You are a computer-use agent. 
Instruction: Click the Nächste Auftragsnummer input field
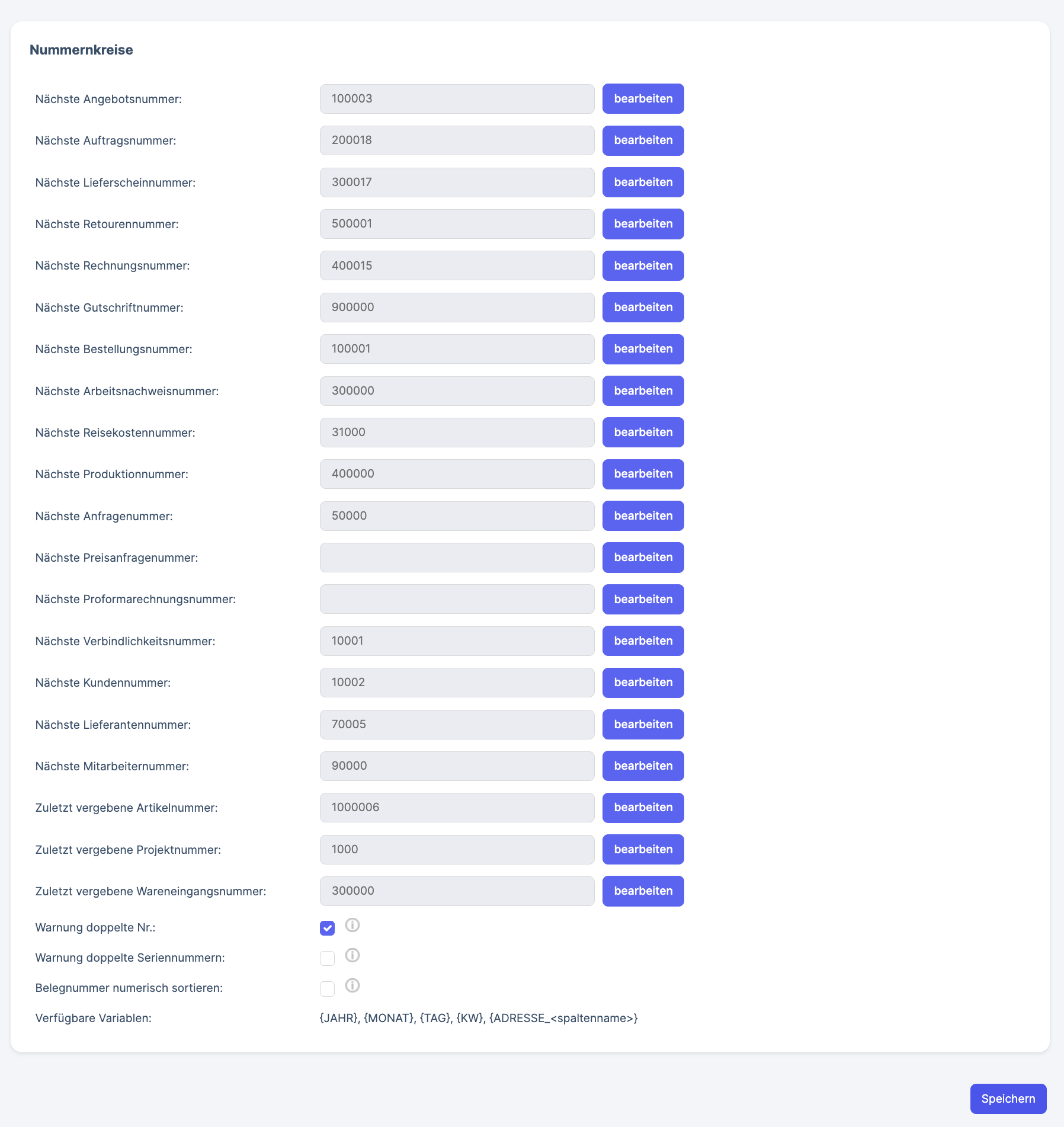(457, 140)
